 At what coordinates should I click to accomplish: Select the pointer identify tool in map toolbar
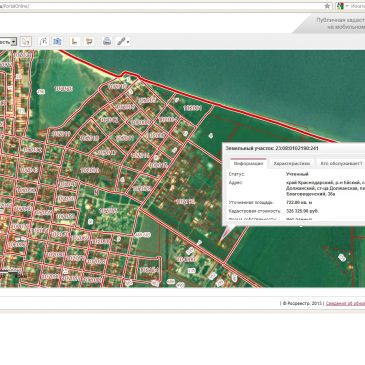(x=26, y=41)
